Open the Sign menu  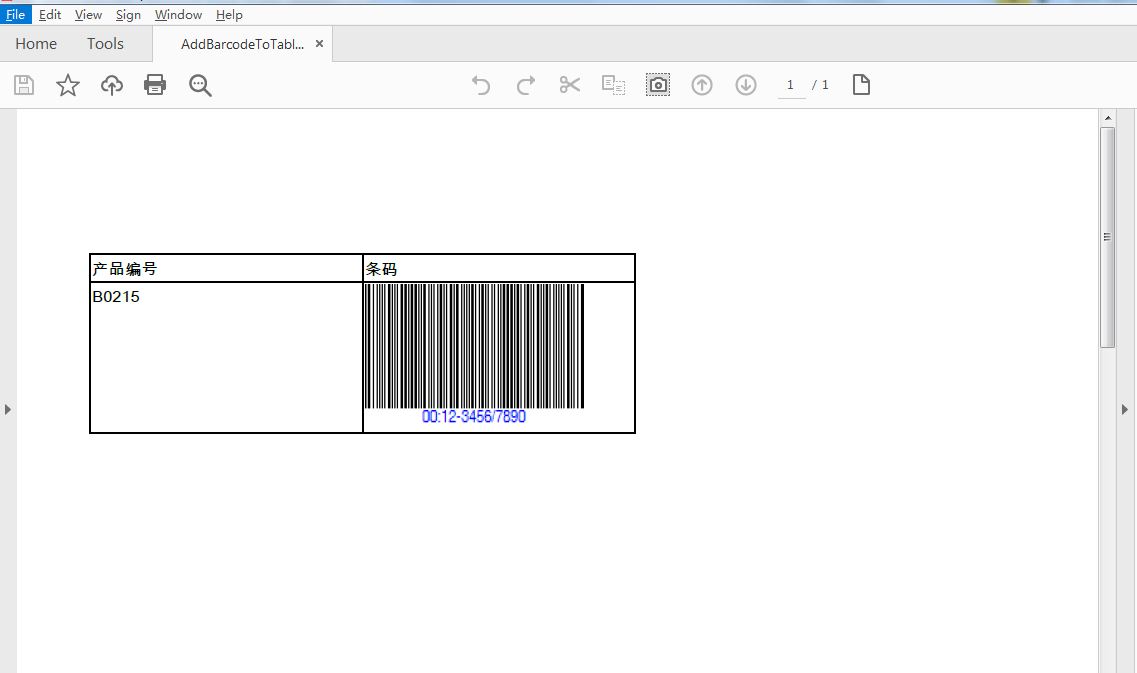(x=128, y=15)
